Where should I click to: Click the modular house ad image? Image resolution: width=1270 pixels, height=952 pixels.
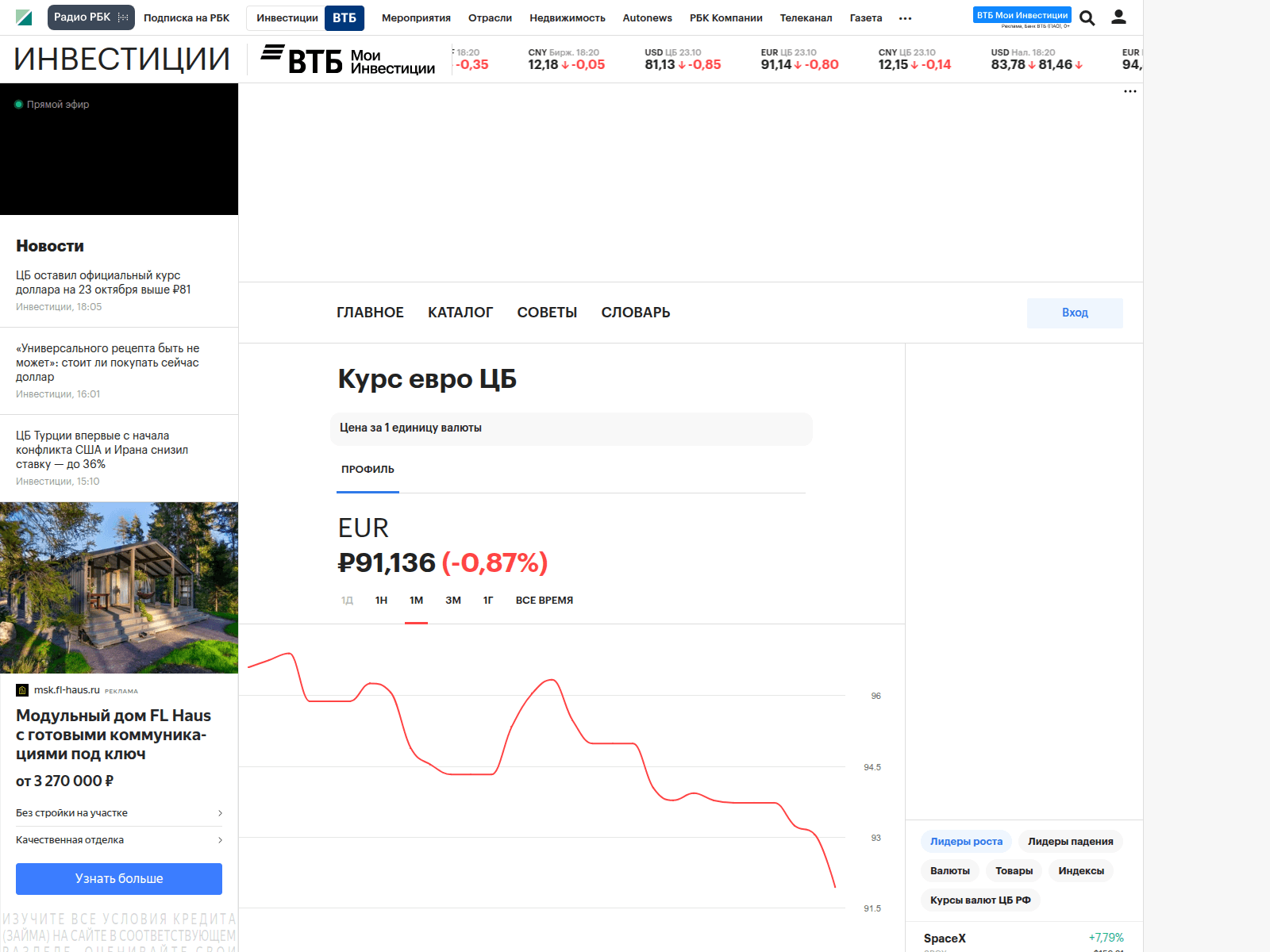(119, 588)
